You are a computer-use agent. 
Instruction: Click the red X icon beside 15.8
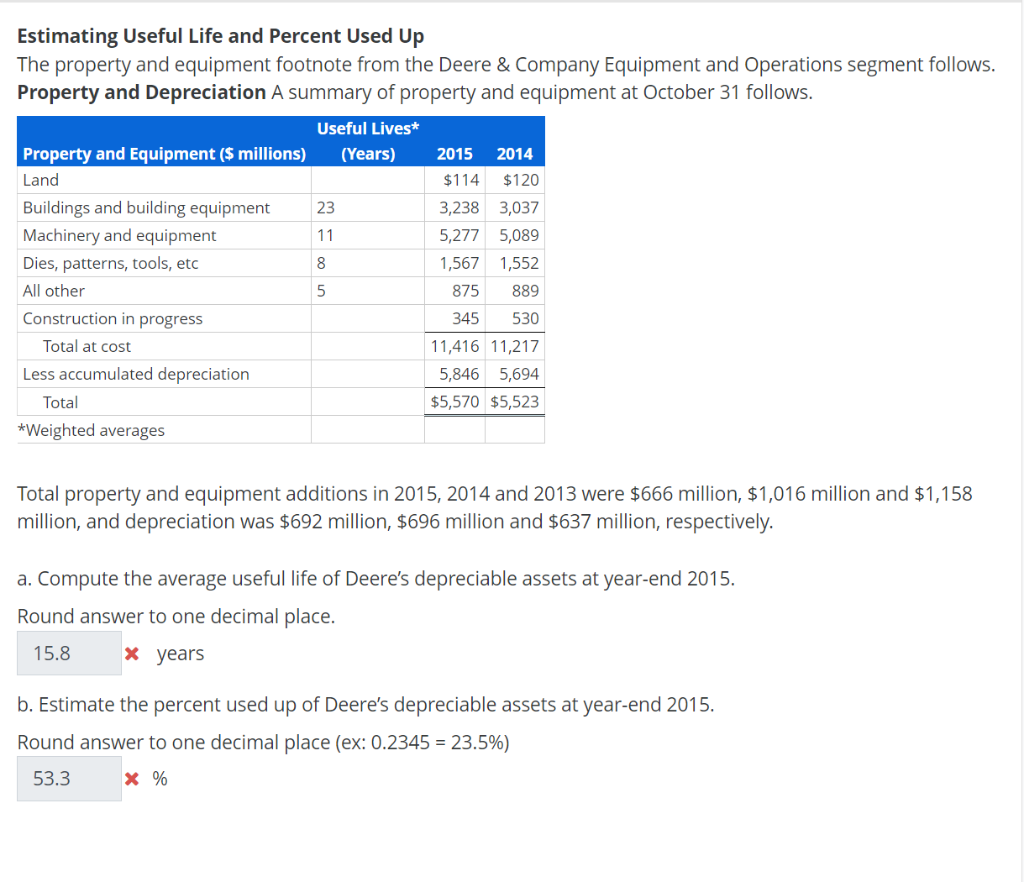pyautogui.click(x=131, y=653)
